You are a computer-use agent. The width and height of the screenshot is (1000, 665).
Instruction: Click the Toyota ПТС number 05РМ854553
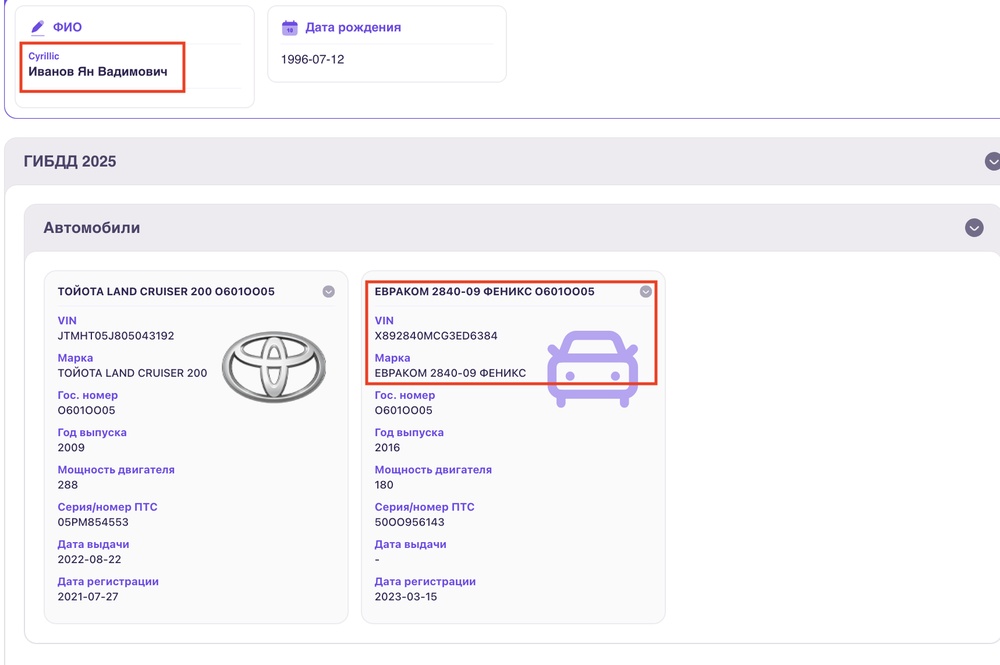pos(93,522)
